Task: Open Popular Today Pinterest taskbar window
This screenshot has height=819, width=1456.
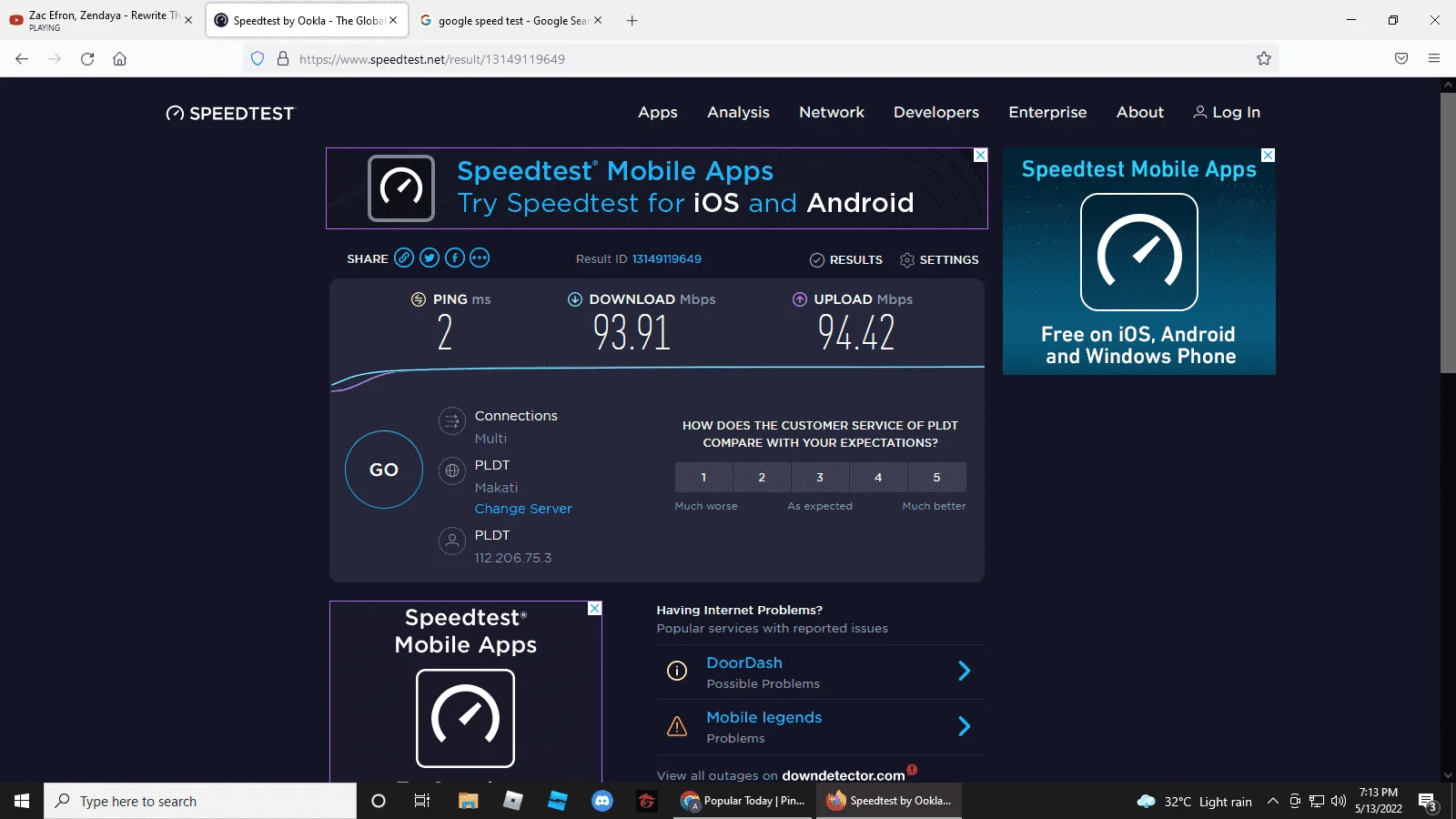Action: pyautogui.click(x=743, y=801)
